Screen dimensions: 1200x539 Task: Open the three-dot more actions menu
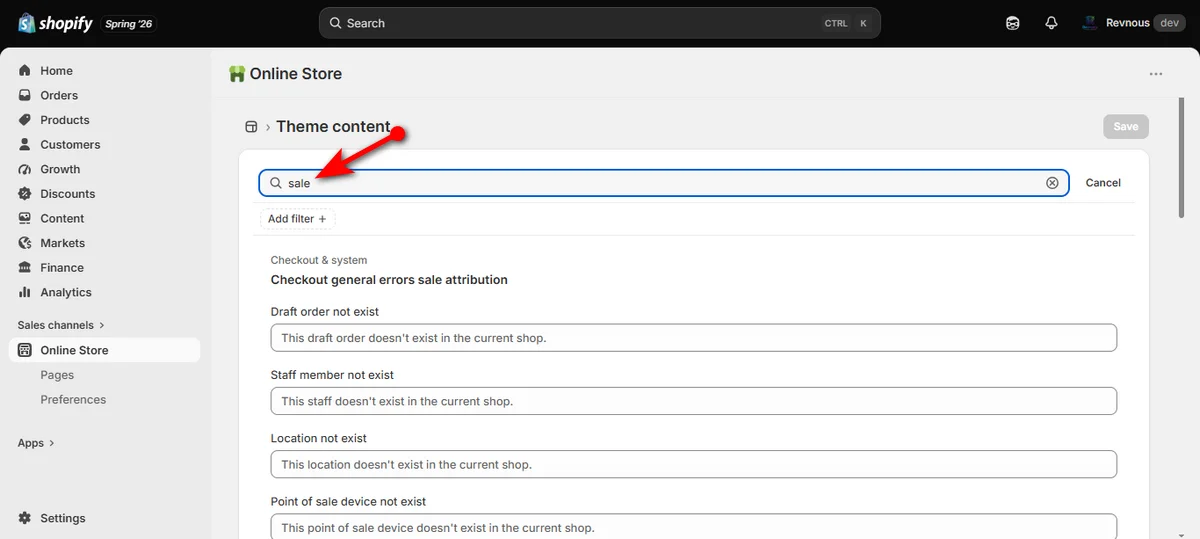1156,74
